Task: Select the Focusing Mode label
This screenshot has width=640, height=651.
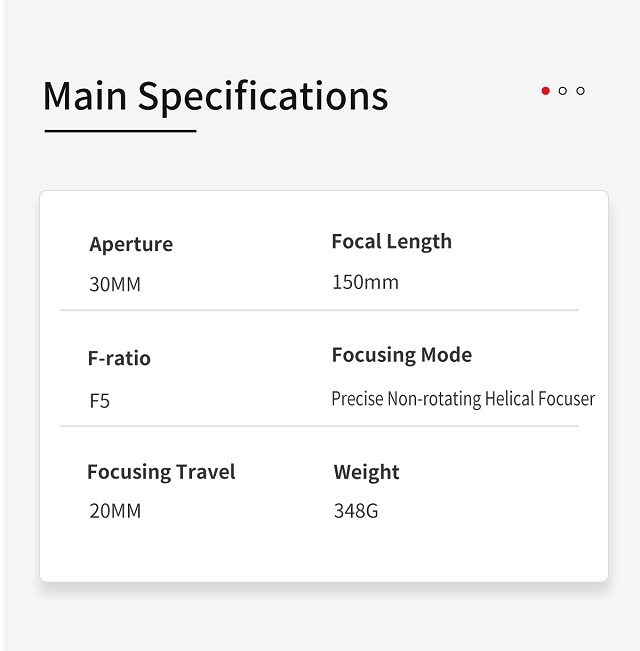Action: coord(401,355)
